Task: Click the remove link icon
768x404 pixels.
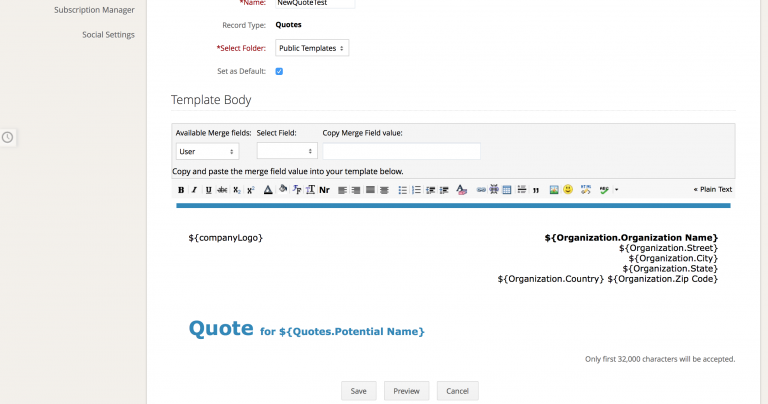Action: [494, 190]
